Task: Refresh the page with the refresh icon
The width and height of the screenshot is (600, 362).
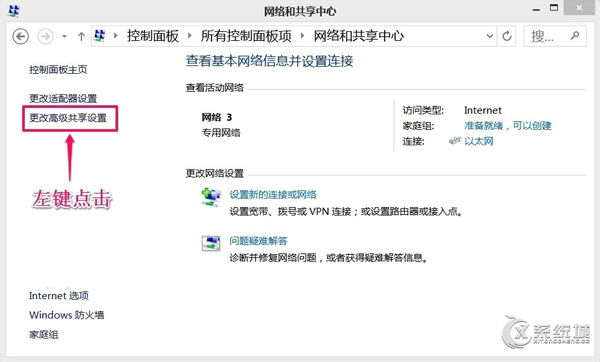Action: tap(507, 36)
